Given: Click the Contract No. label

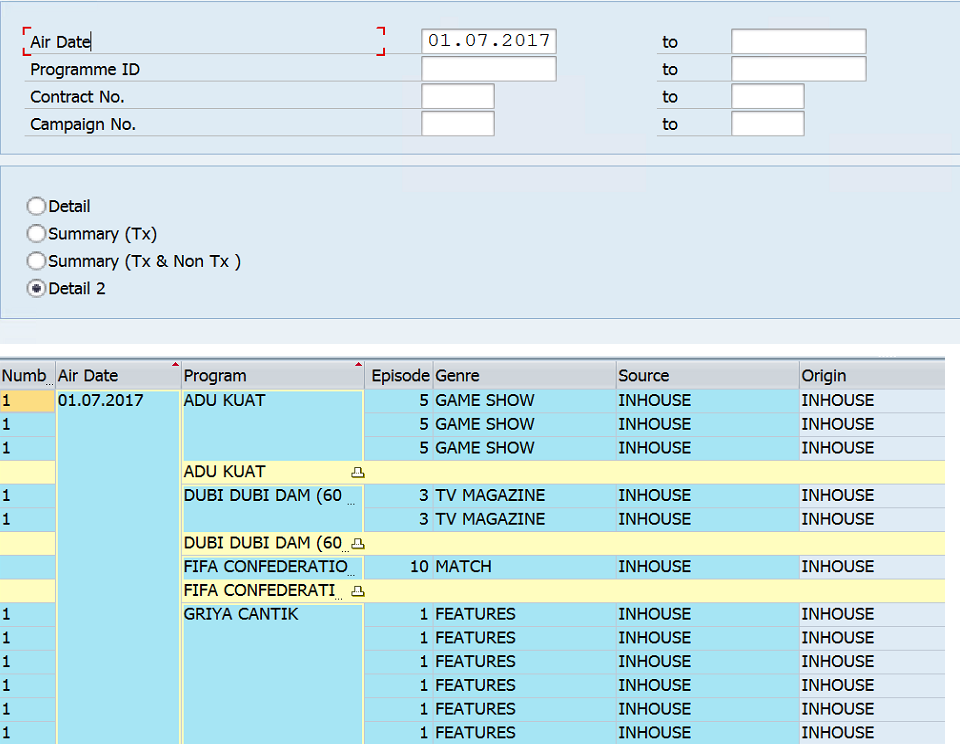Looking at the screenshot, I should click(77, 97).
